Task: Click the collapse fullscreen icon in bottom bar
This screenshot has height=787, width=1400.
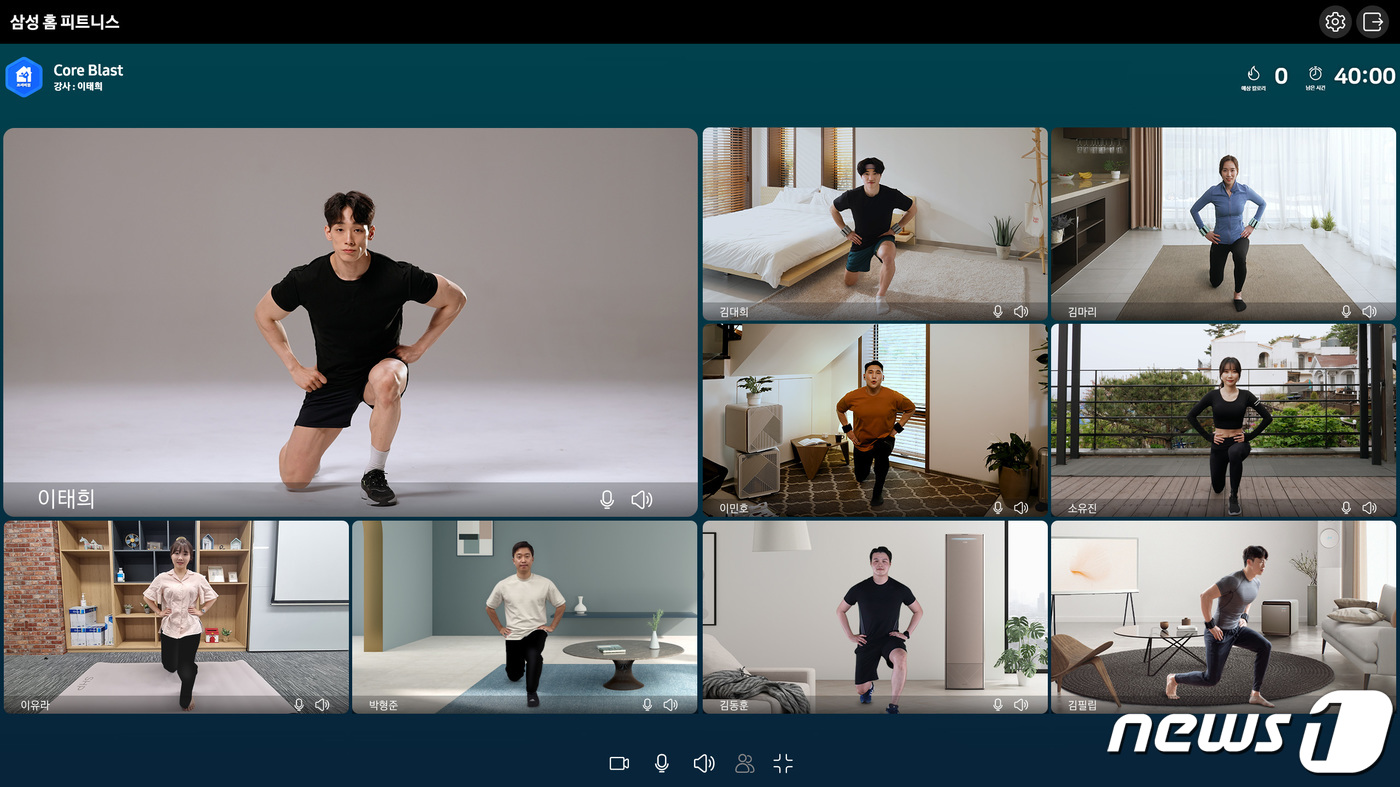Action: pos(783,764)
